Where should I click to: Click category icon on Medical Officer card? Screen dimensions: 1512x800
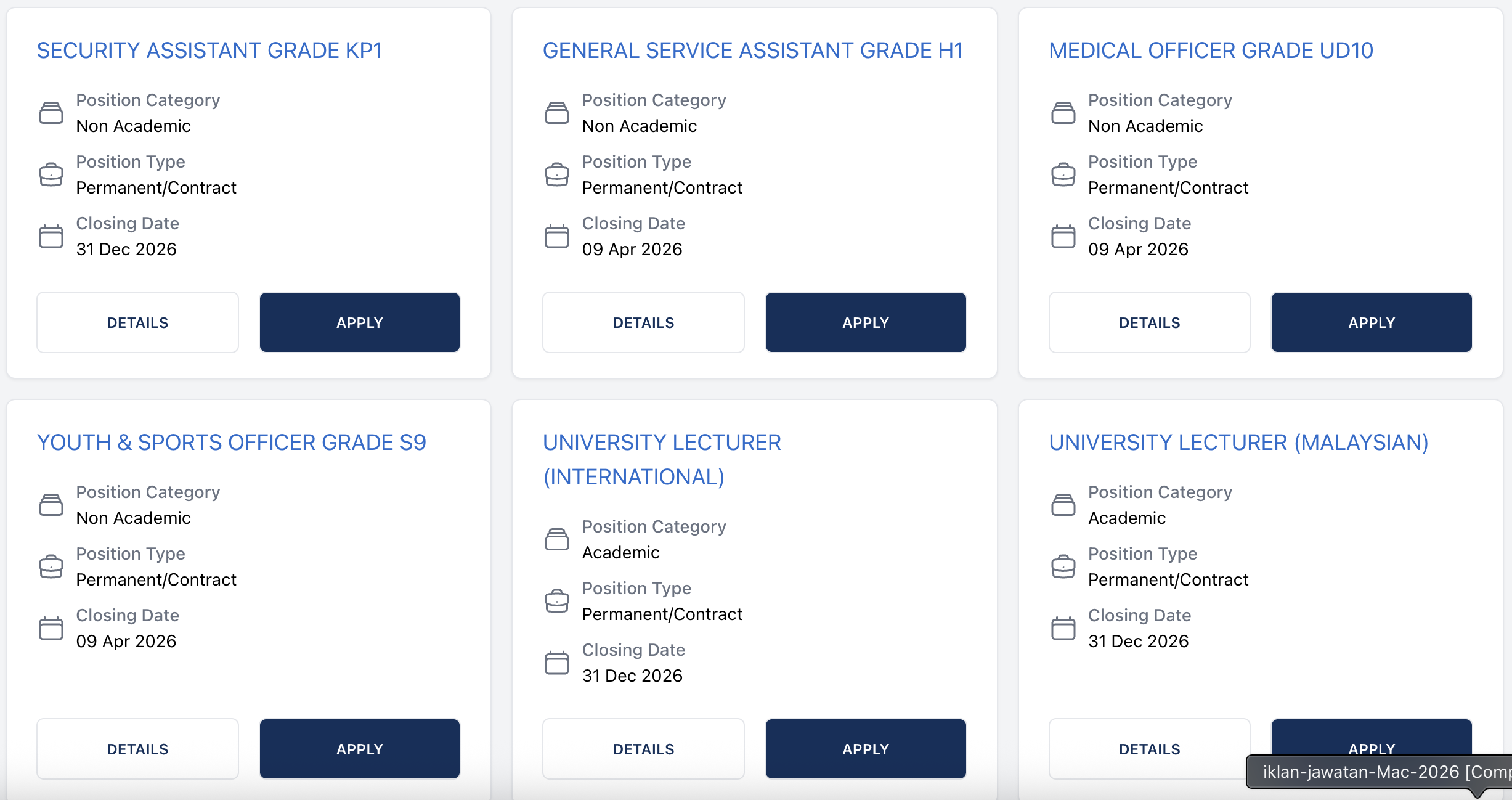(1063, 113)
